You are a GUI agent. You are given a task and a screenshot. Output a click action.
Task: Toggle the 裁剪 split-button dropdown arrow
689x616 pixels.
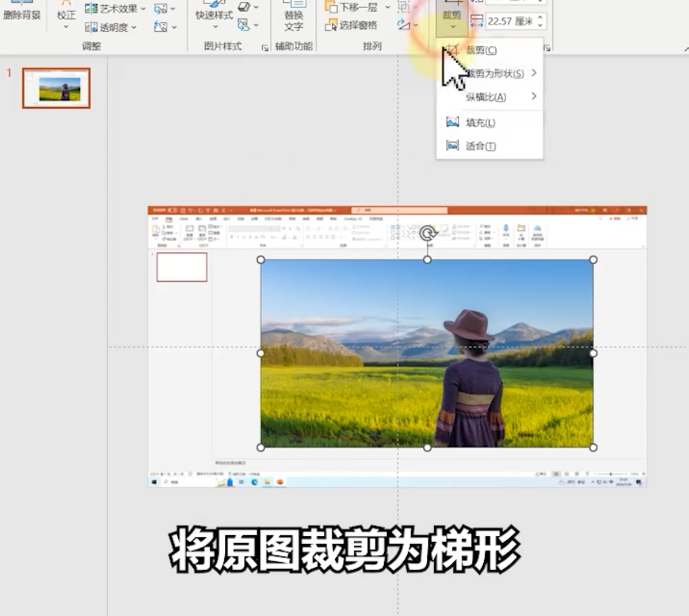(x=453, y=27)
